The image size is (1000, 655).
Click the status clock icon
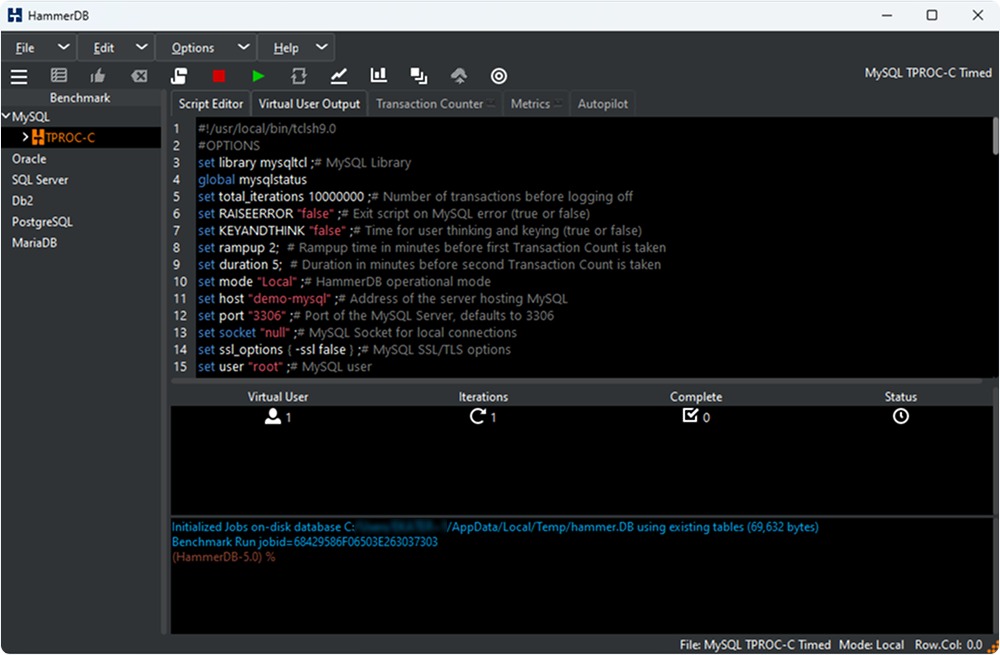901,416
